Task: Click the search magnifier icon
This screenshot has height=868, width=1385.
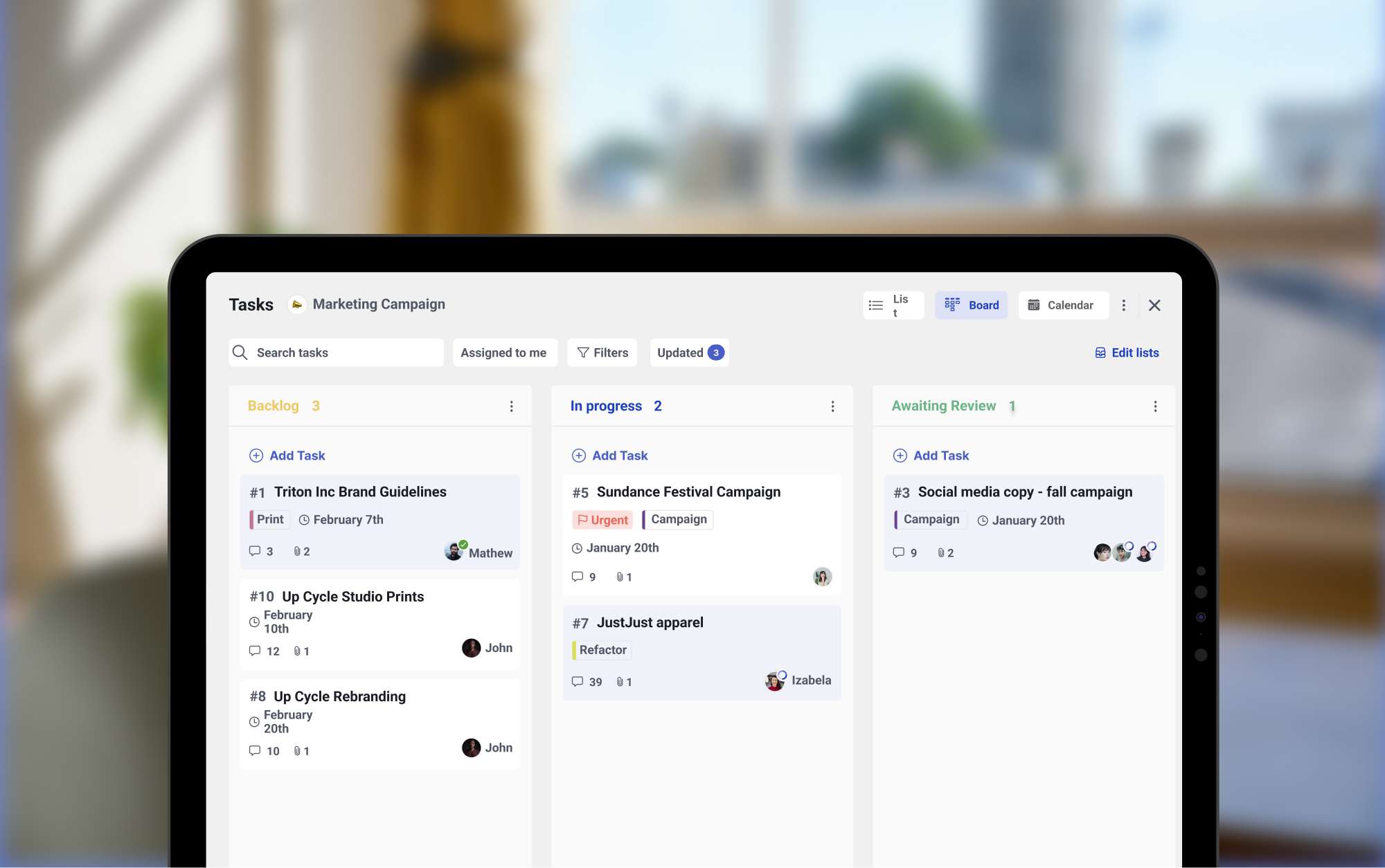Action: 240,352
